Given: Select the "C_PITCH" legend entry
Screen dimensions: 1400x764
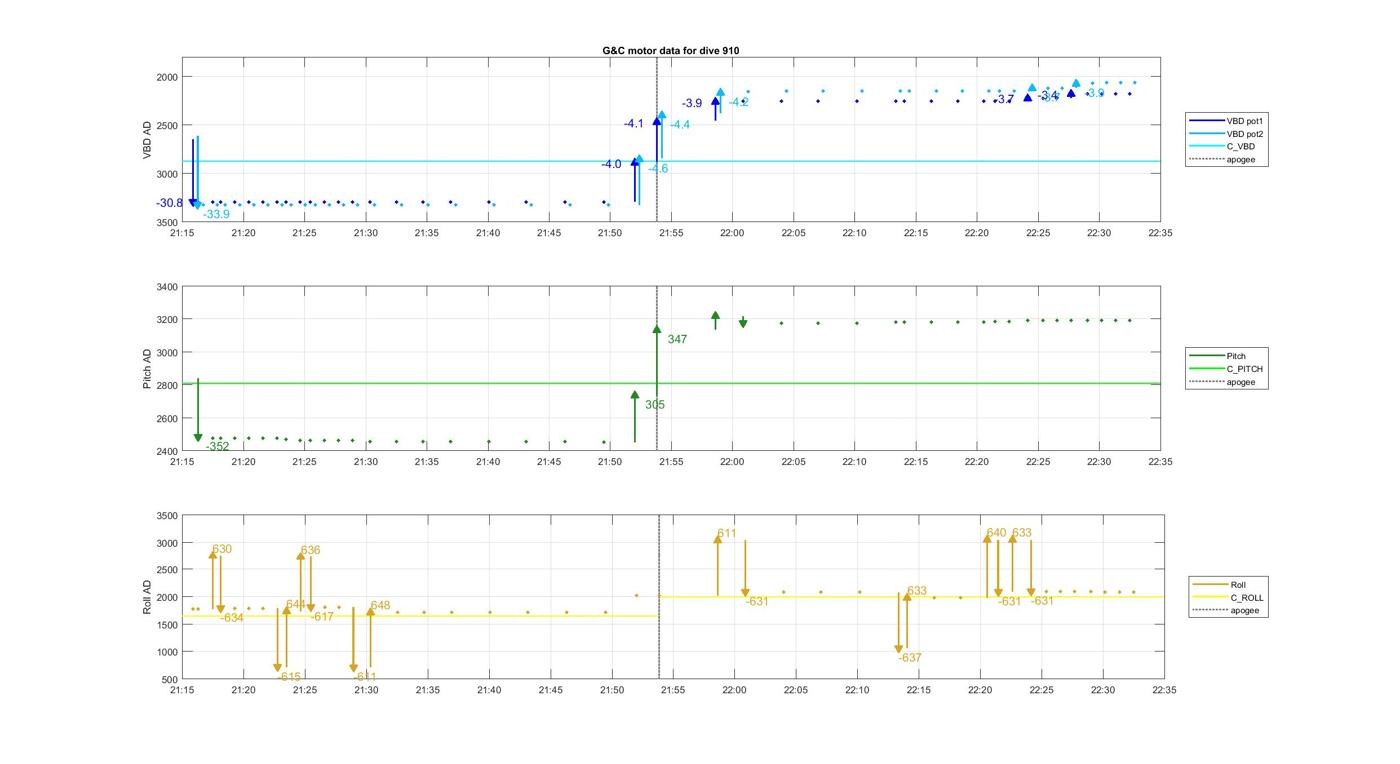Looking at the screenshot, I should click(1227, 369).
